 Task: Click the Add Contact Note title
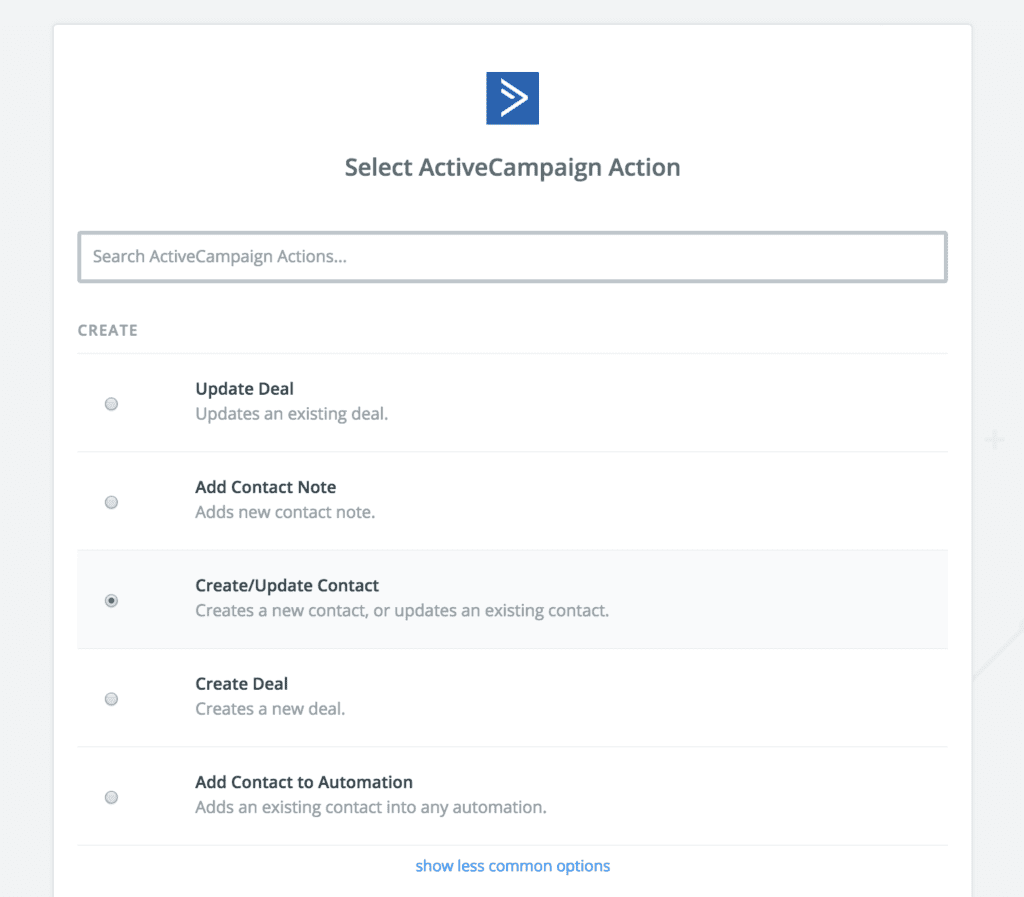[266, 487]
